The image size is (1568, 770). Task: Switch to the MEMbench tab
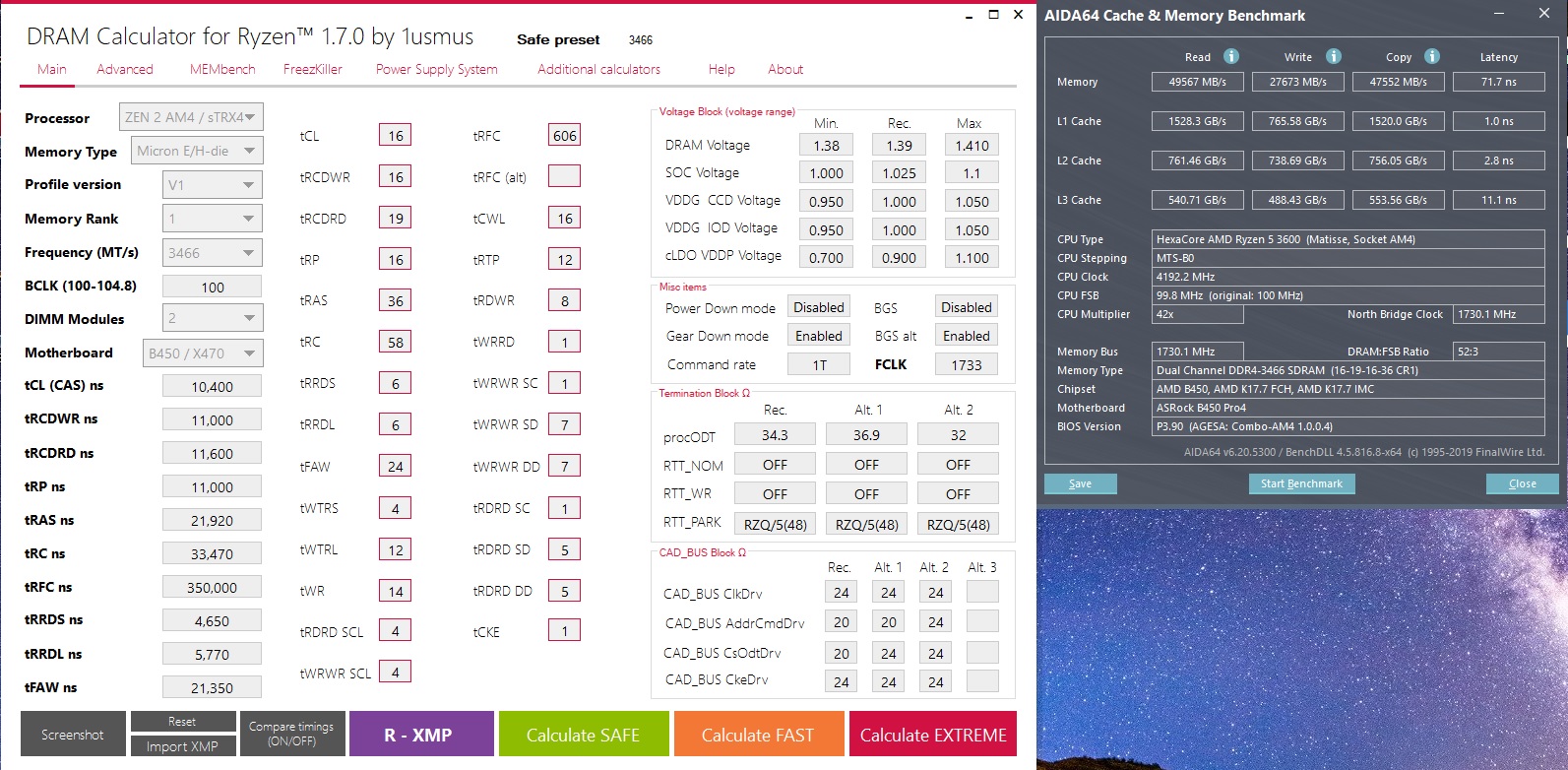click(x=222, y=69)
